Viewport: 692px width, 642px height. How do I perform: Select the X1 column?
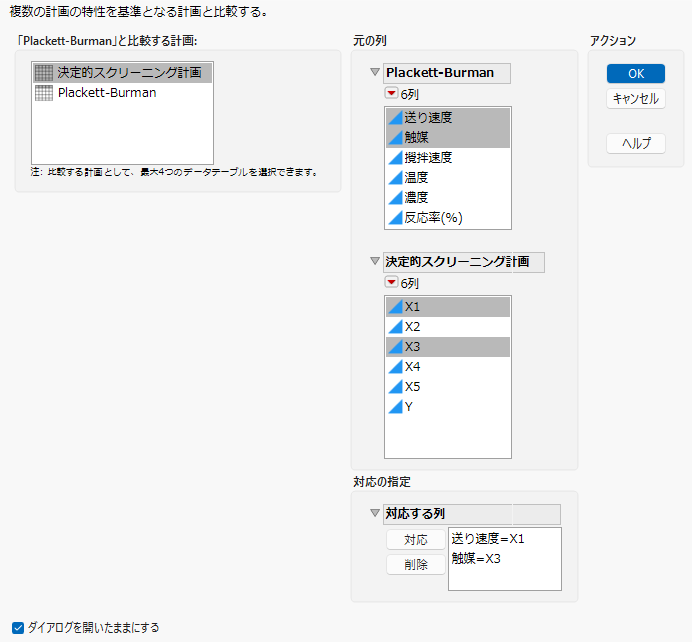point(448,307)
